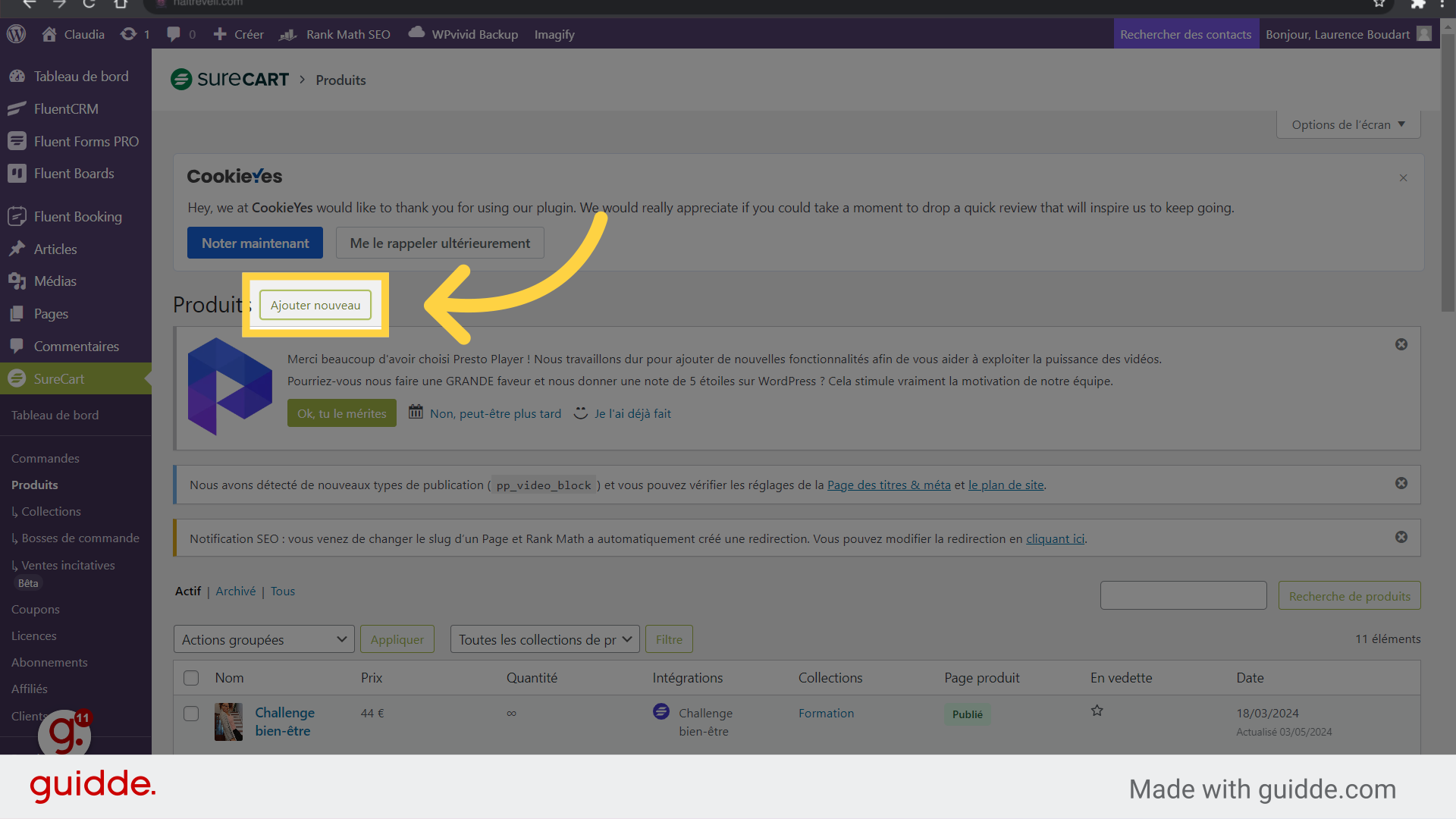Focus the product search field
The height and width of the screenshot is (819, 1456).
1183,595
